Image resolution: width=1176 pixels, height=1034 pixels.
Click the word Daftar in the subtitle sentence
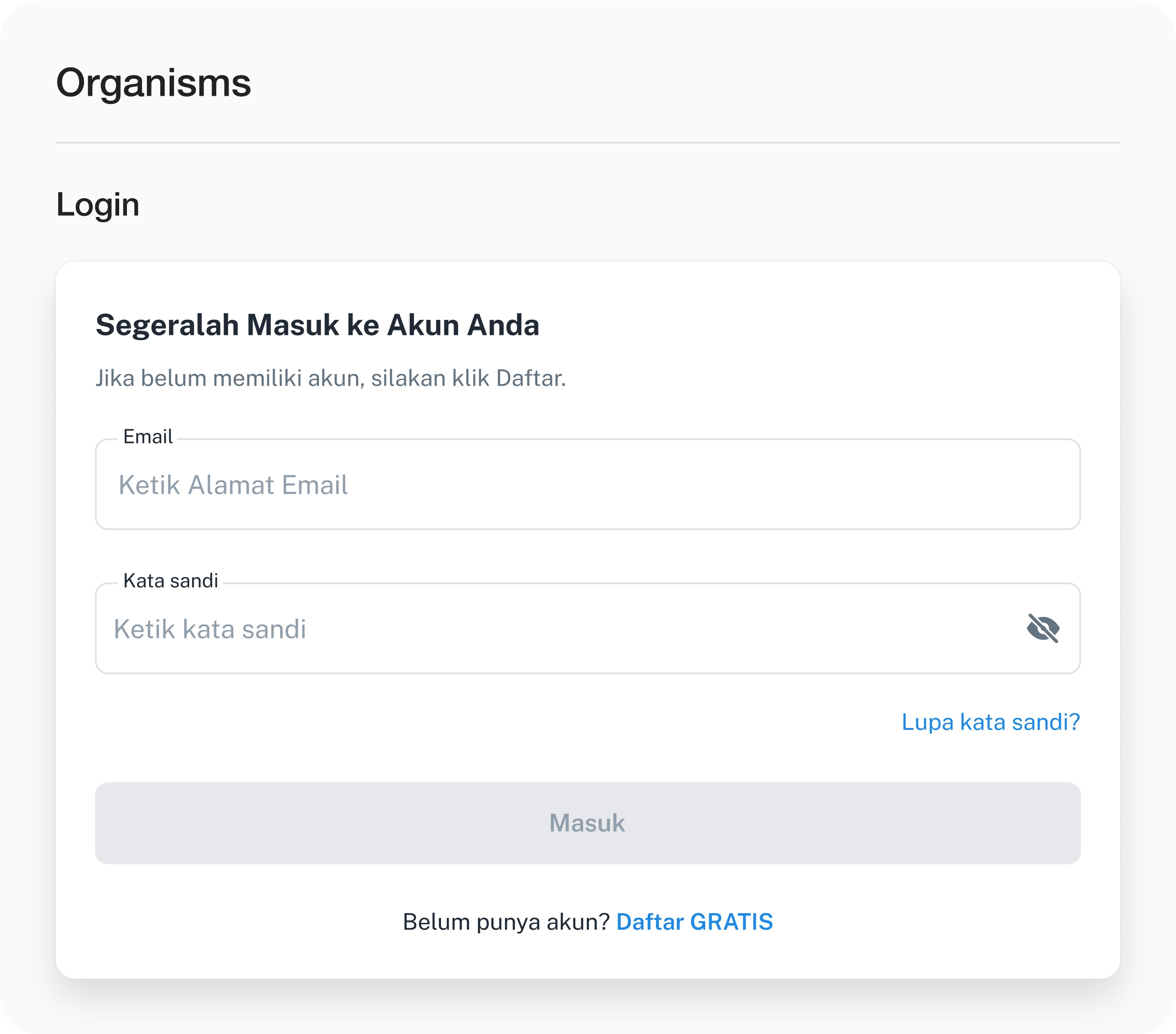coord(529,378)
